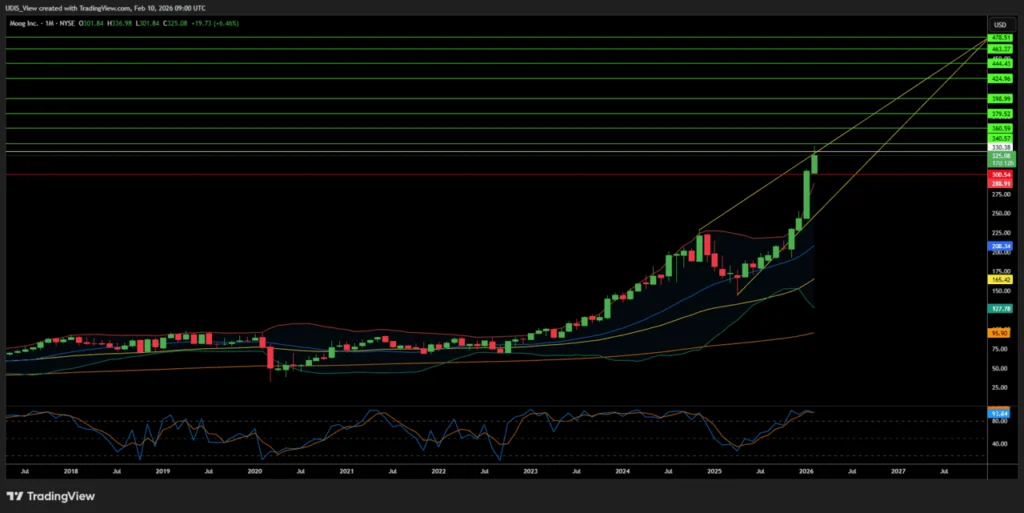This screenshot has width=1024, height=513.
Task: Click the change value +19.73 (+6.46%)
Action: pyautogui.click(x=215, y=23)
